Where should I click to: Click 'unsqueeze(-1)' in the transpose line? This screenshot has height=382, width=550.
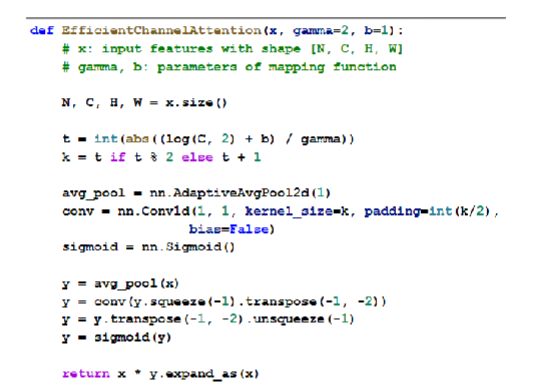[x=303, y=319]
